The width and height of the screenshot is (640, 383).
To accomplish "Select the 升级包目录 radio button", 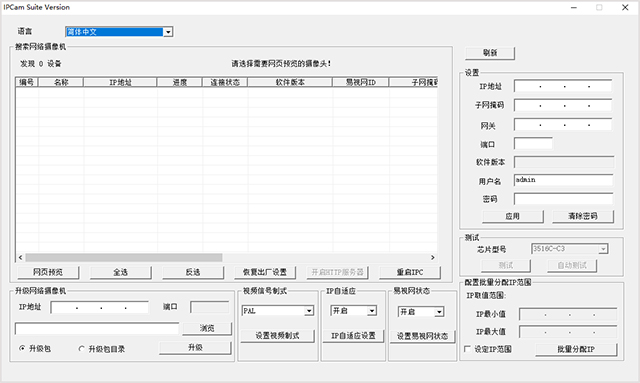I will click(82, 349).
